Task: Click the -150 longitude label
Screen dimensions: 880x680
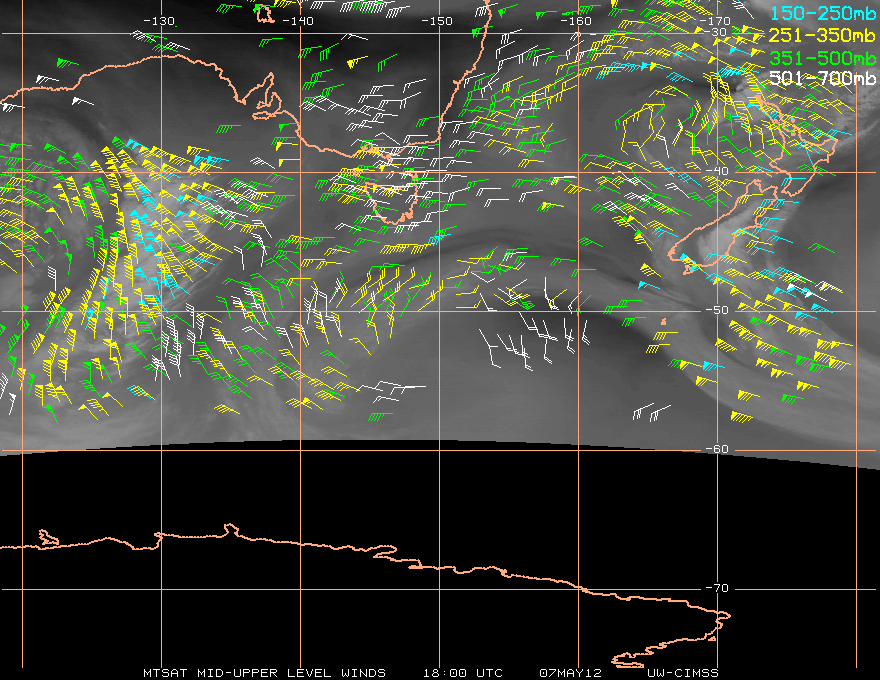Action: click(x=437, y=21)
